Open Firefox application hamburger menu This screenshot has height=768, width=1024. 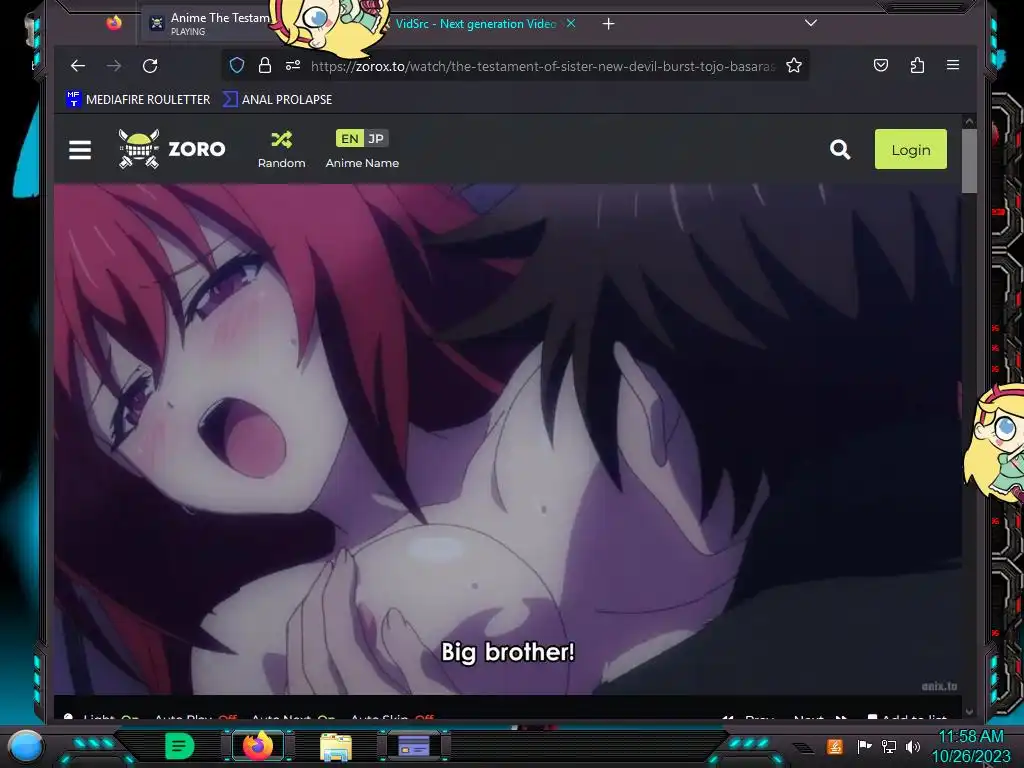tap(953, 65)
